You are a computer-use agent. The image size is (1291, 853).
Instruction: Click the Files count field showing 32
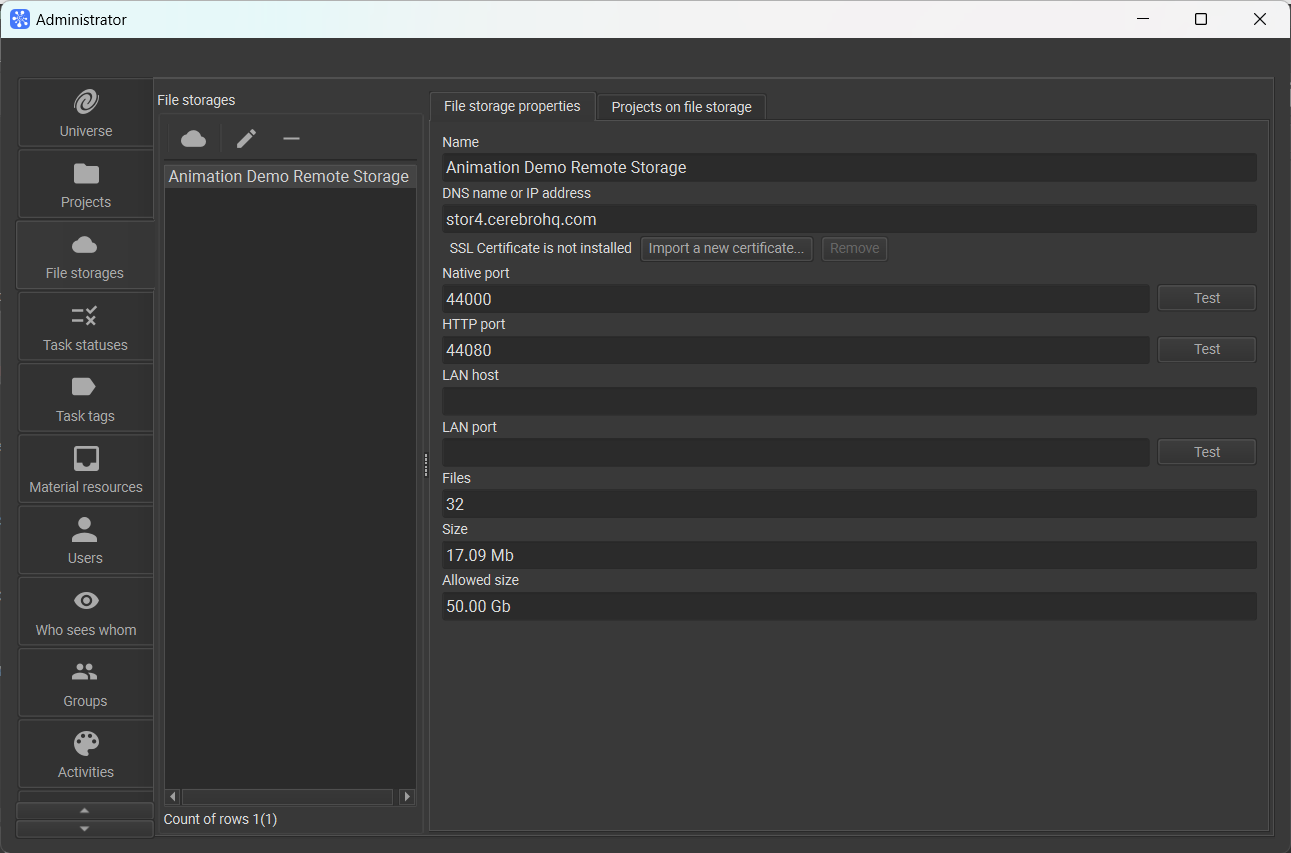tap(849, 504)
